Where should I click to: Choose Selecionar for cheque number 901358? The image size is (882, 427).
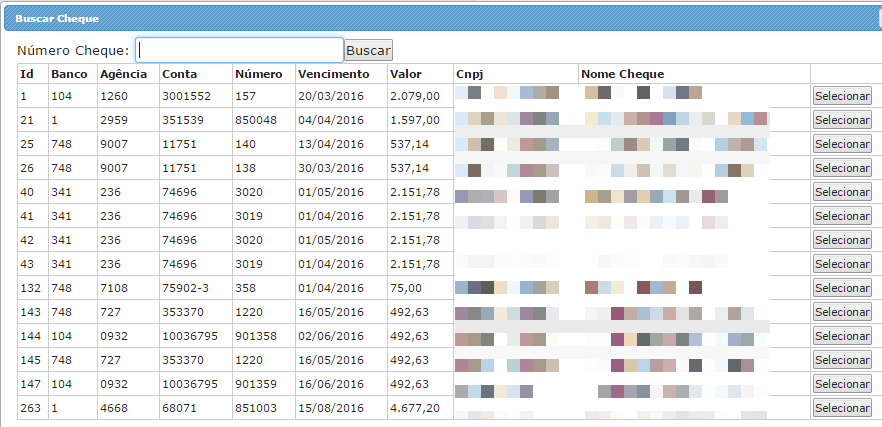(x=842, y=336)
